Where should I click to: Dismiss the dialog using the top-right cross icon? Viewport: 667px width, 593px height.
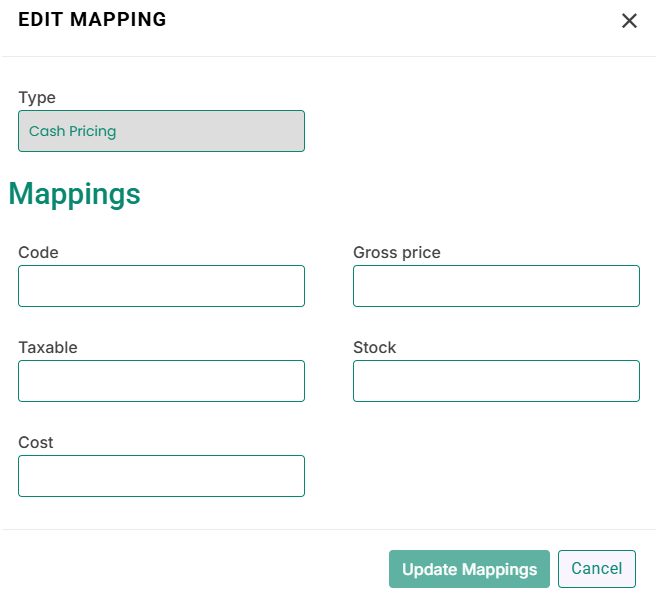(629, 20)
